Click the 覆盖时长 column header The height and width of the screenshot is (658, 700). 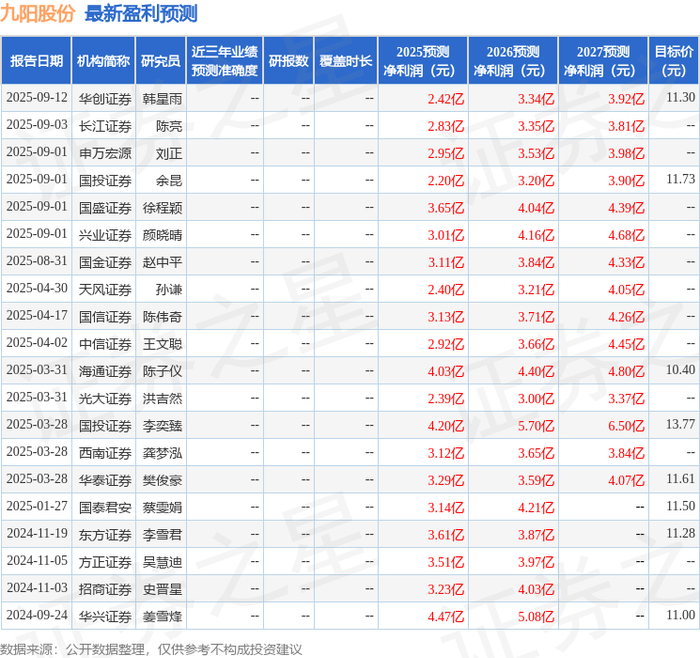[x=346, y=61]
